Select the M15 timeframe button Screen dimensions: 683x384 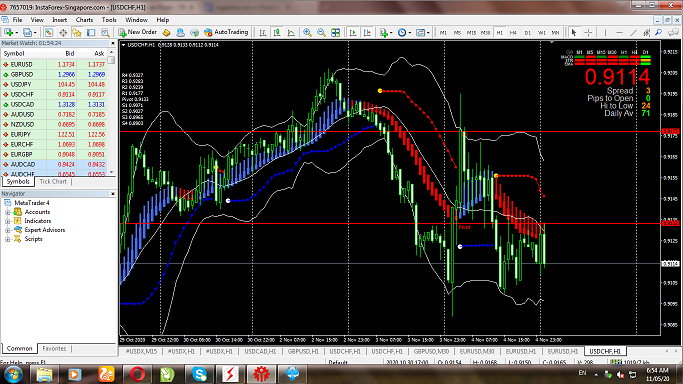pyautogui.click(x=471, y=33)
